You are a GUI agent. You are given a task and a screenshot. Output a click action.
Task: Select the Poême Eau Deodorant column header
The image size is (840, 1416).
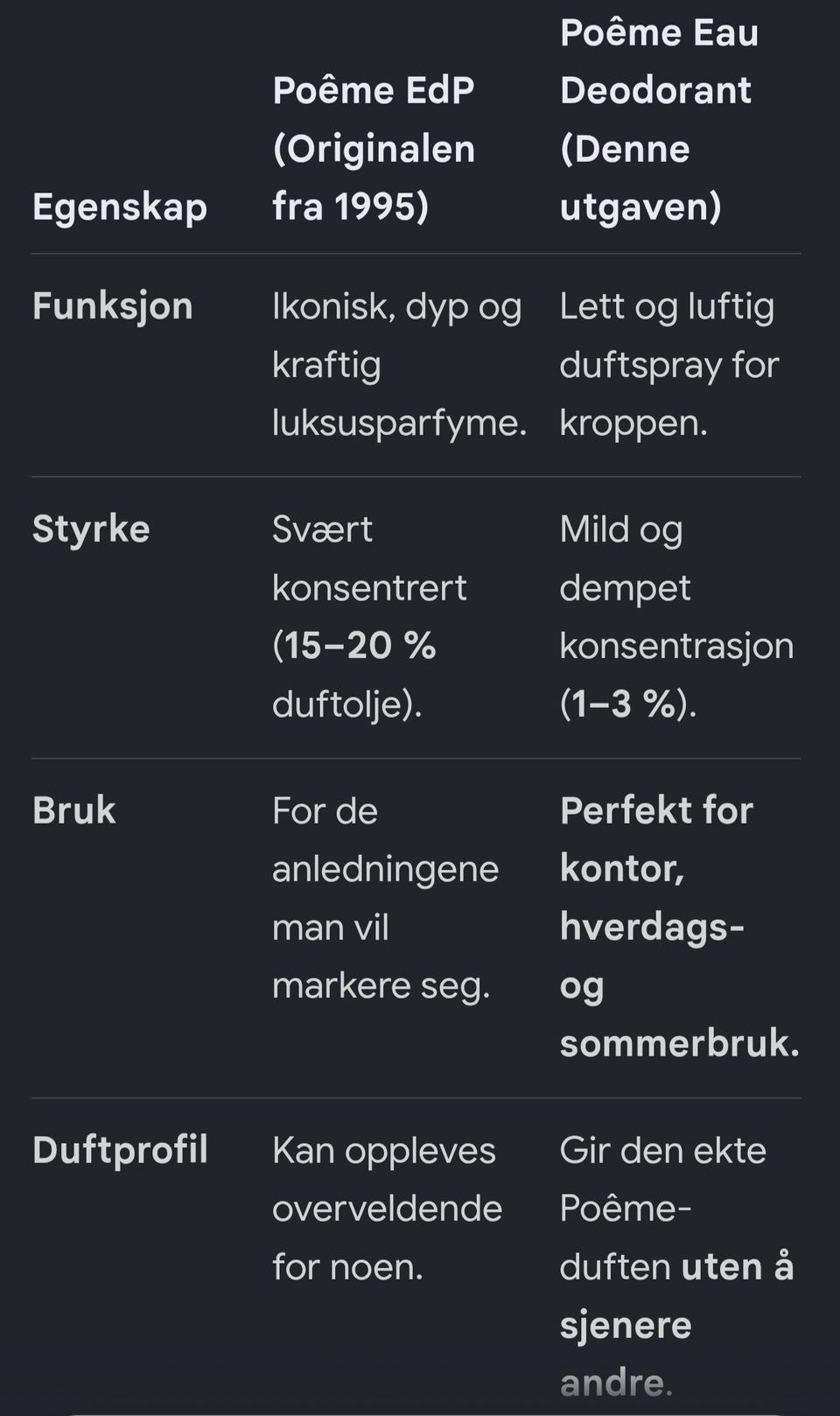[x=659, y=119]
